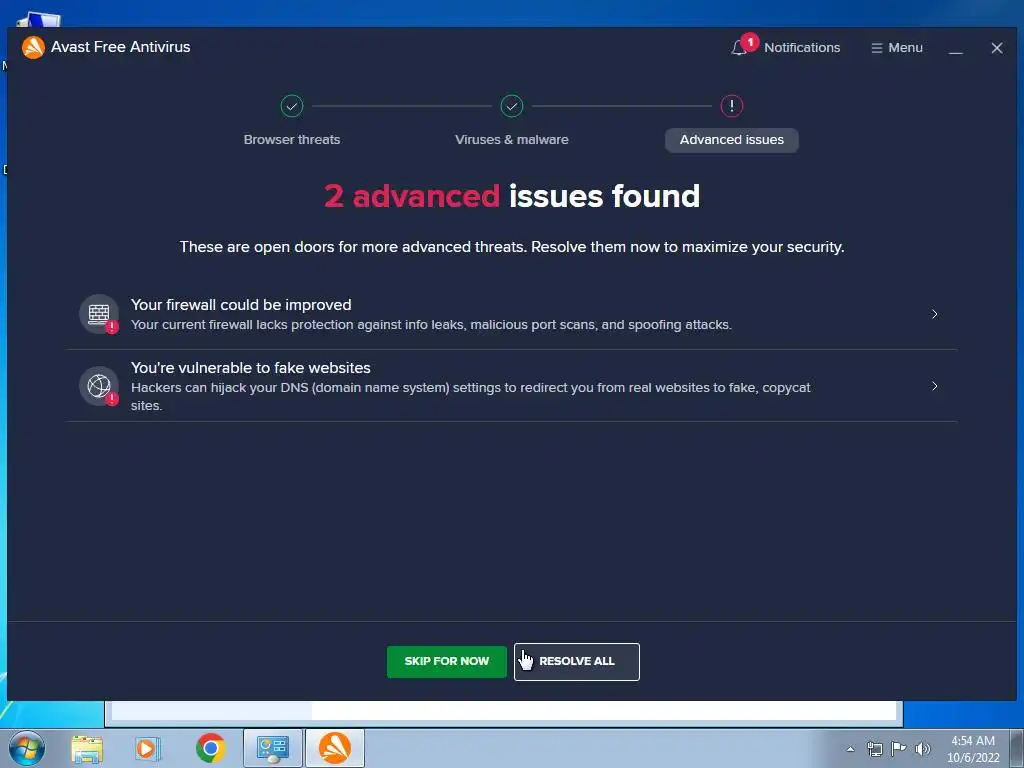Show hidden system tray icons arrow

(x=850, y=749)
